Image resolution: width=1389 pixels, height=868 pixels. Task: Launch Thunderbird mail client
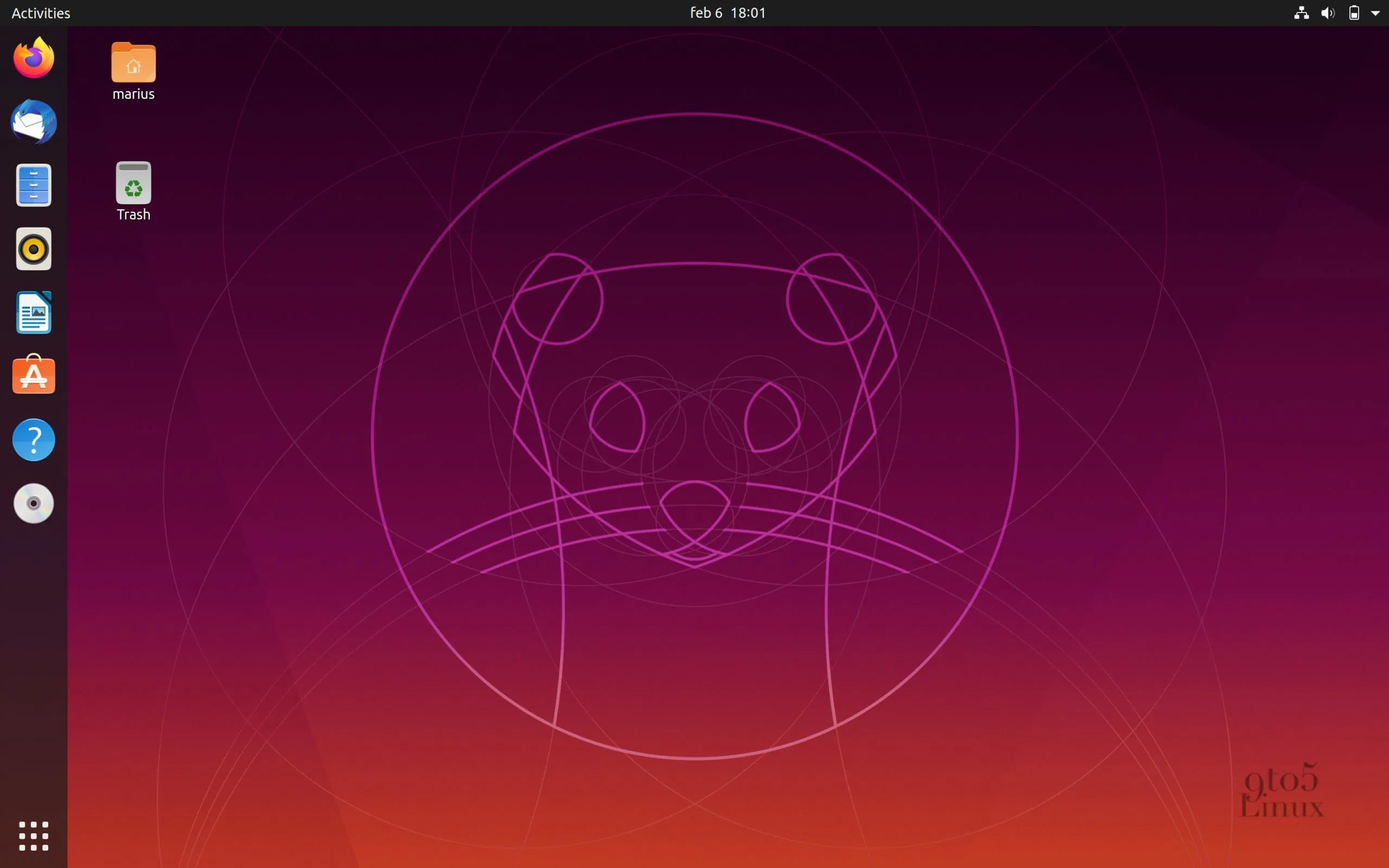pyautogui.click(x=33, y=122)
